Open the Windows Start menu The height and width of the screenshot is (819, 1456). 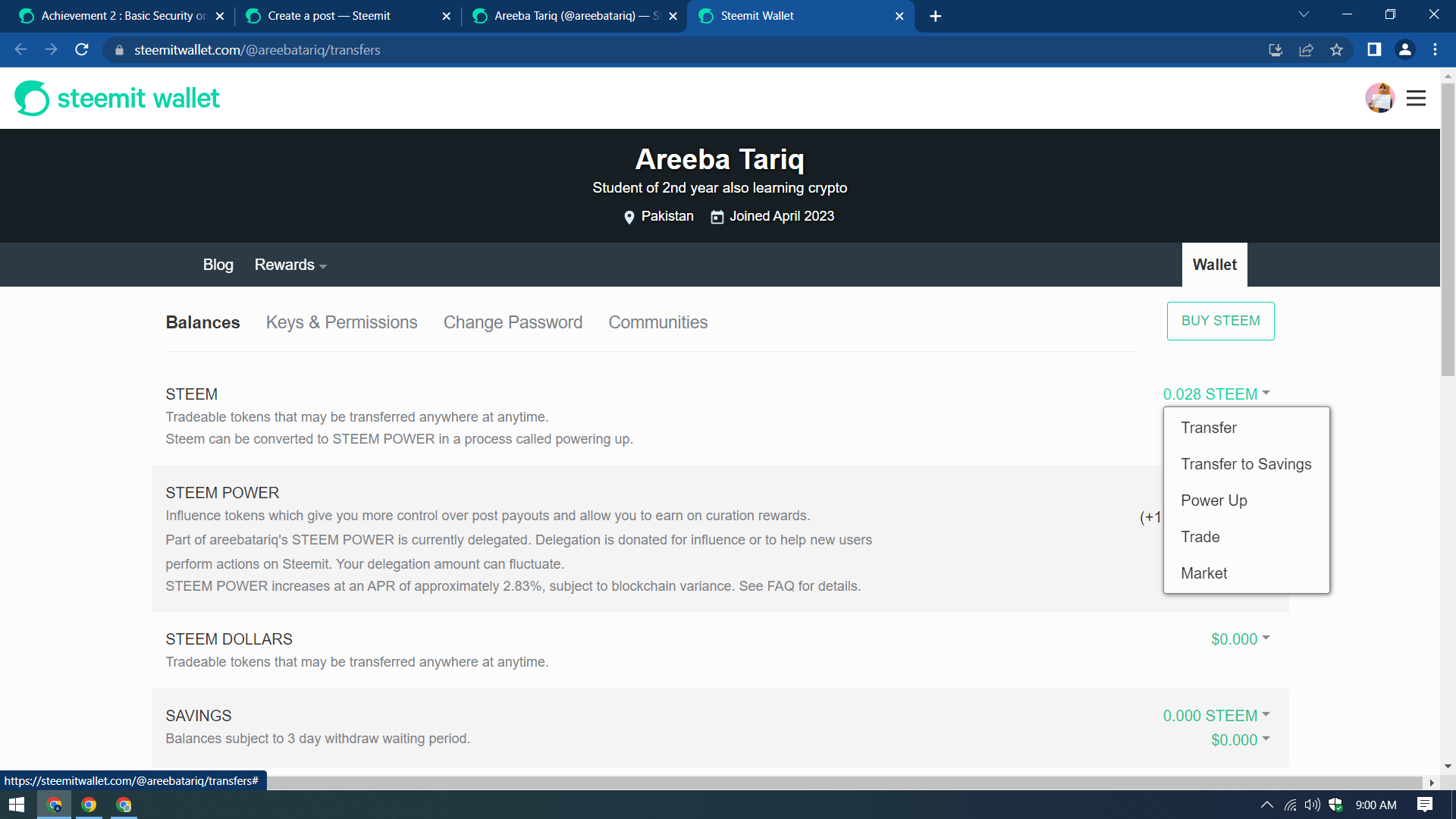coord(17,805)
